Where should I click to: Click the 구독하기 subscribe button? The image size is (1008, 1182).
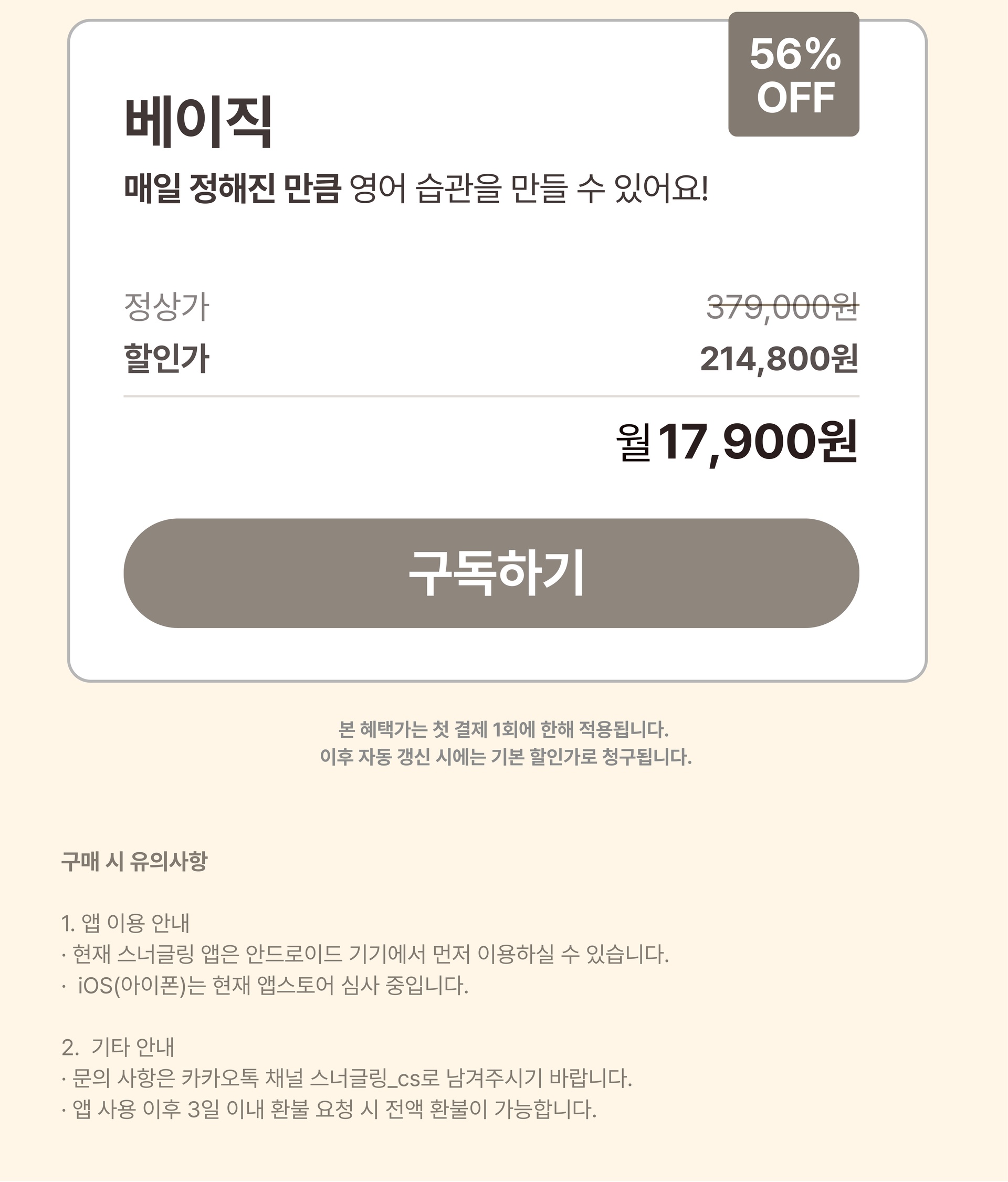(491, 573)
